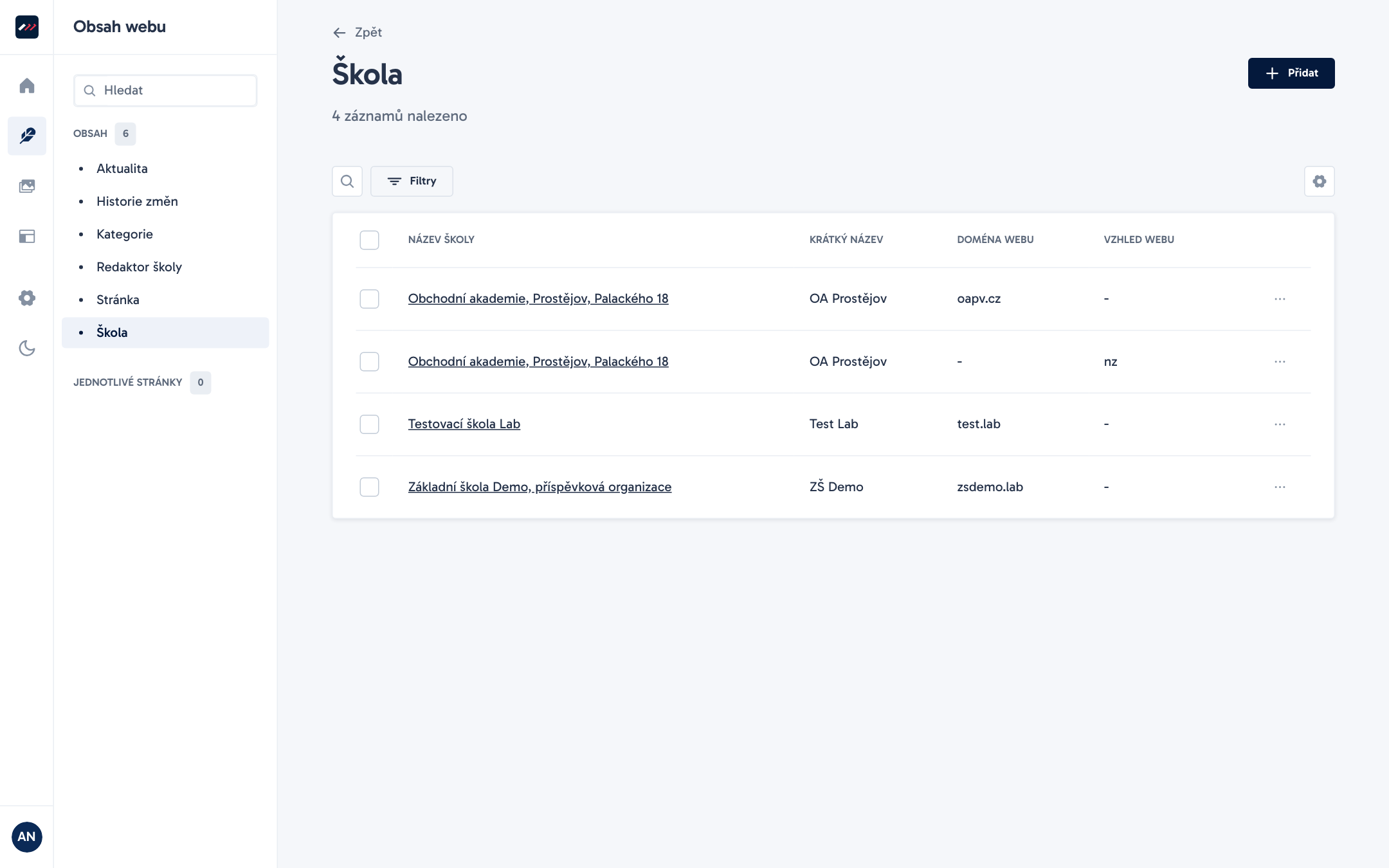Open the Testovací škola Lab record
Screen dimensions: 1389x868
[x=464, y=424]
